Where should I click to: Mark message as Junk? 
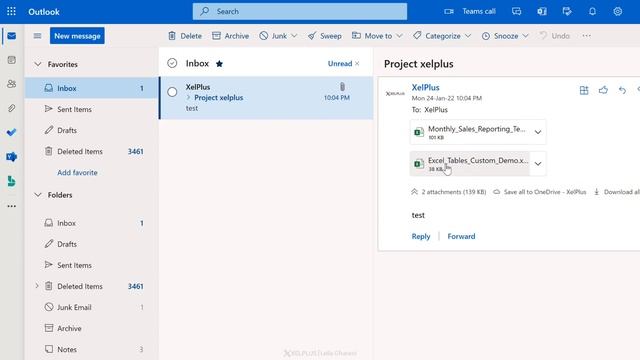click(x=273, y=36)
